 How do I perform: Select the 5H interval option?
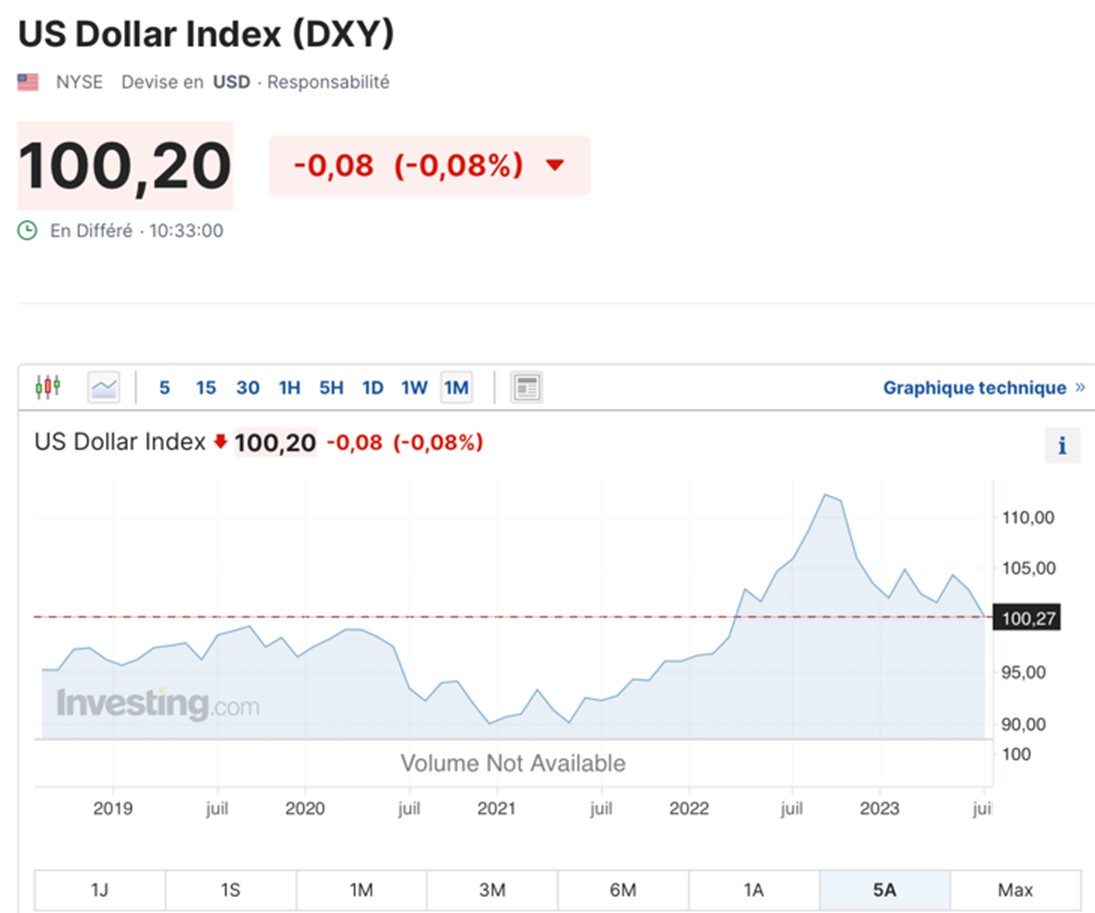click(331, 388)
